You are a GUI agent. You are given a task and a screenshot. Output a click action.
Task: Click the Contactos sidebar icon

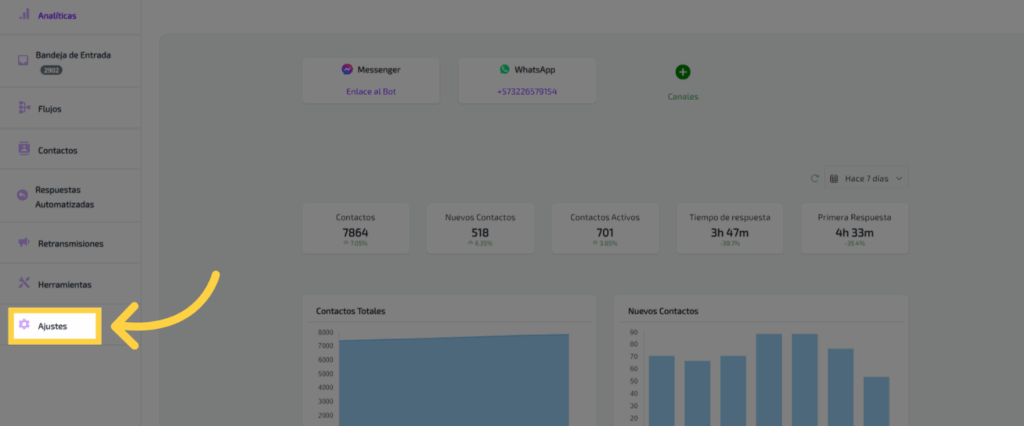click(24, 149)
